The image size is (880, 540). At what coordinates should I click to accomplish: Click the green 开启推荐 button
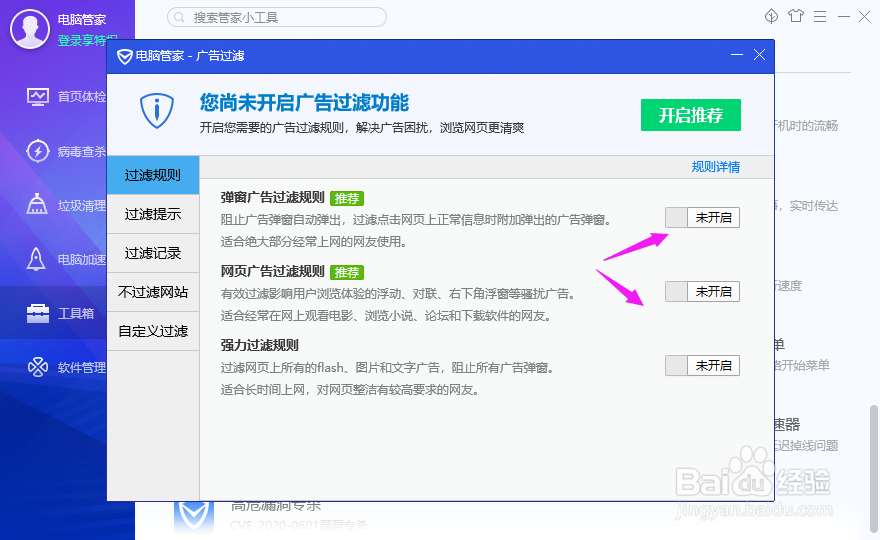(691, 115)
